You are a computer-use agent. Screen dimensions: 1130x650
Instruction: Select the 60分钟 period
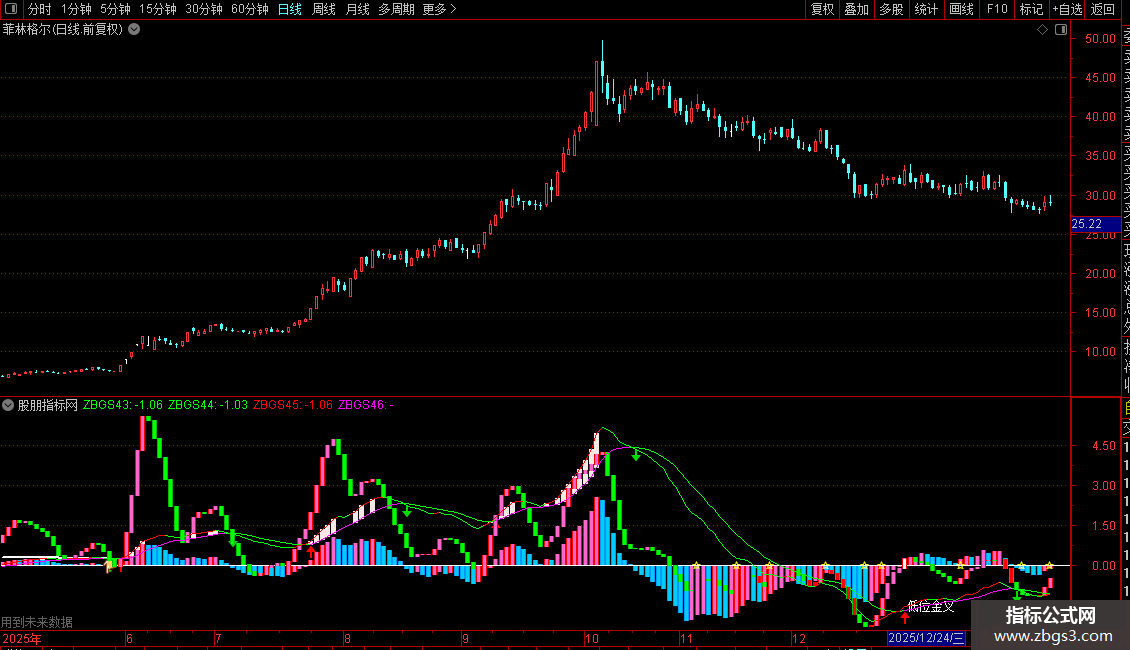(250, 9)
